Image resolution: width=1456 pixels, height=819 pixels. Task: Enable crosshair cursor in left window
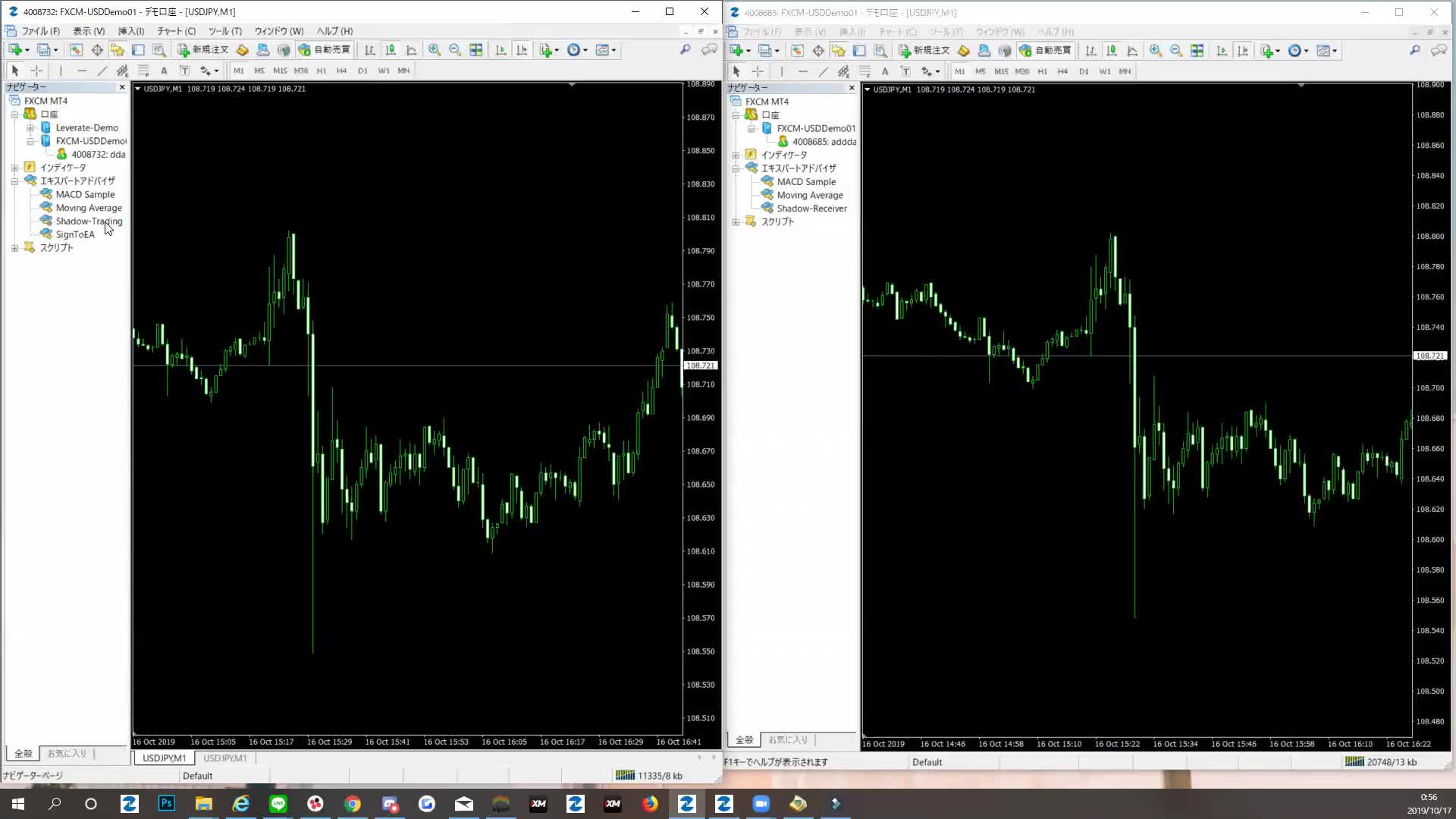(x=36, y=71)
